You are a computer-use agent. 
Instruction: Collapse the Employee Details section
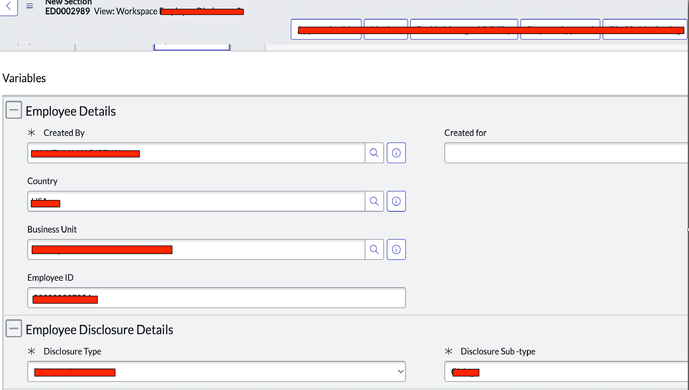[14, 110]
